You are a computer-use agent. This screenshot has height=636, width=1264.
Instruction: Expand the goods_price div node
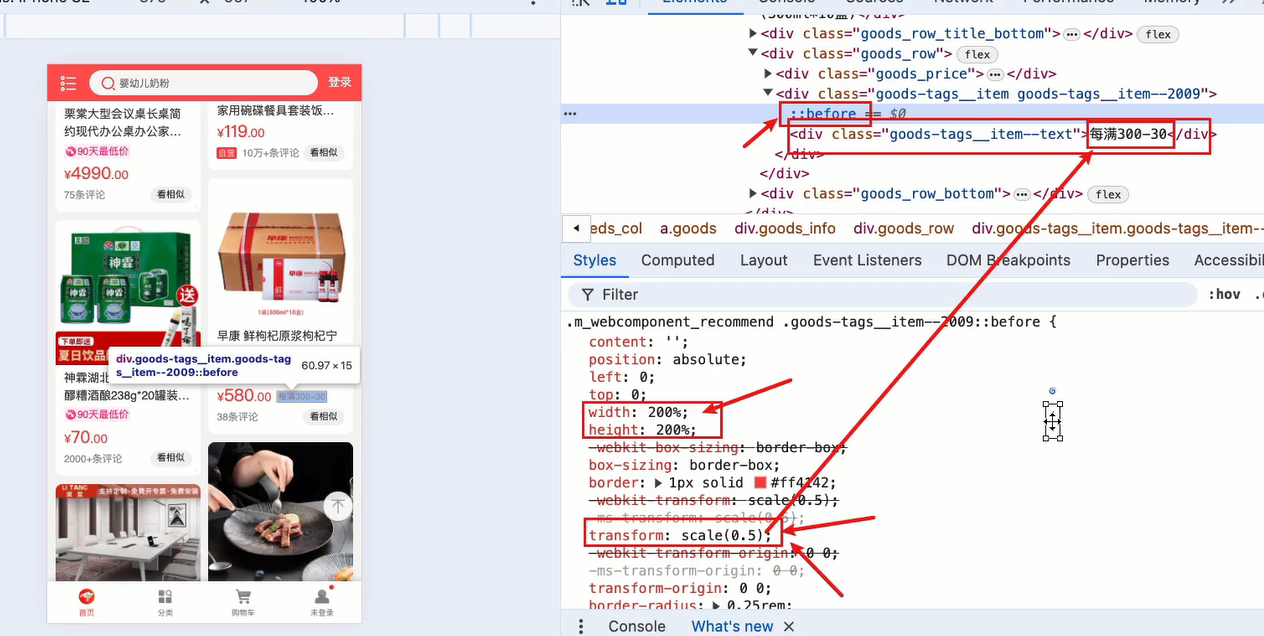tap(768, 74)
